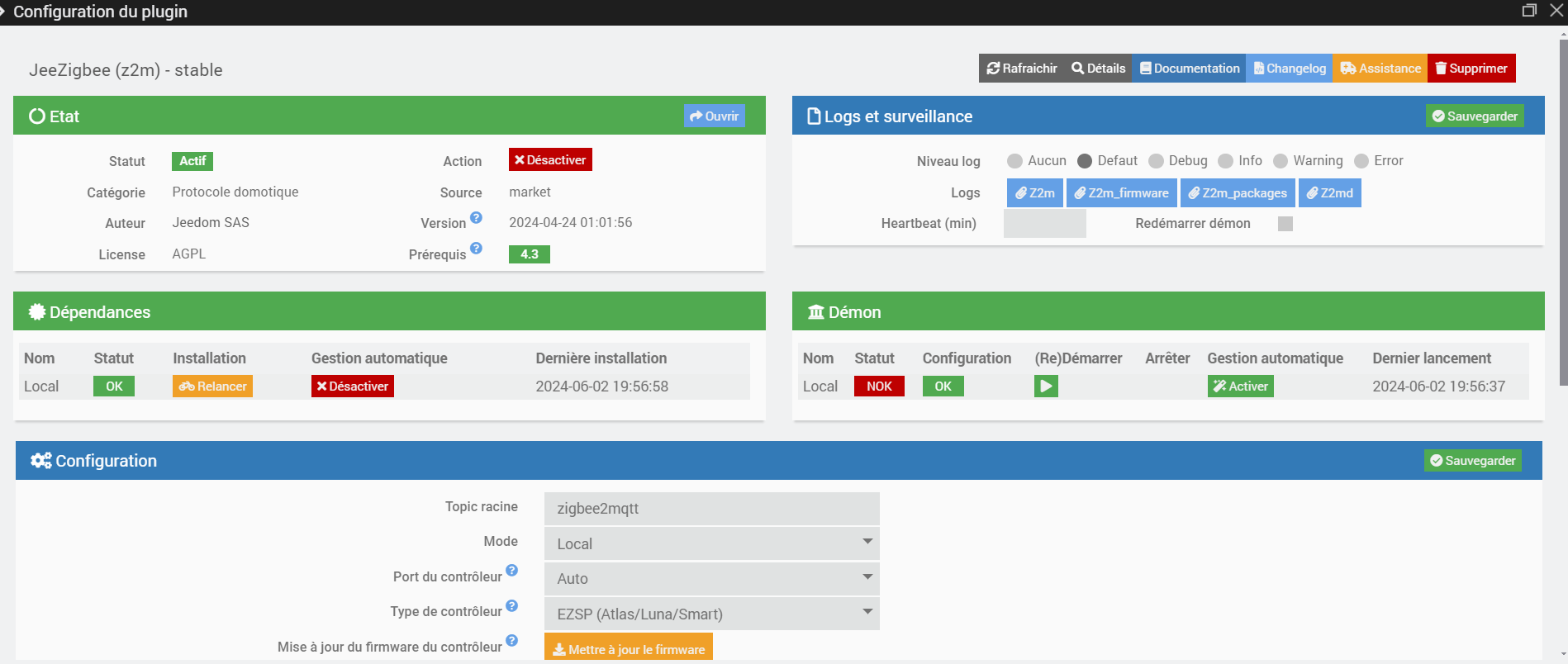Click the 4.3 prerequisite badge
1568x664 pixels.
[530, 254]
